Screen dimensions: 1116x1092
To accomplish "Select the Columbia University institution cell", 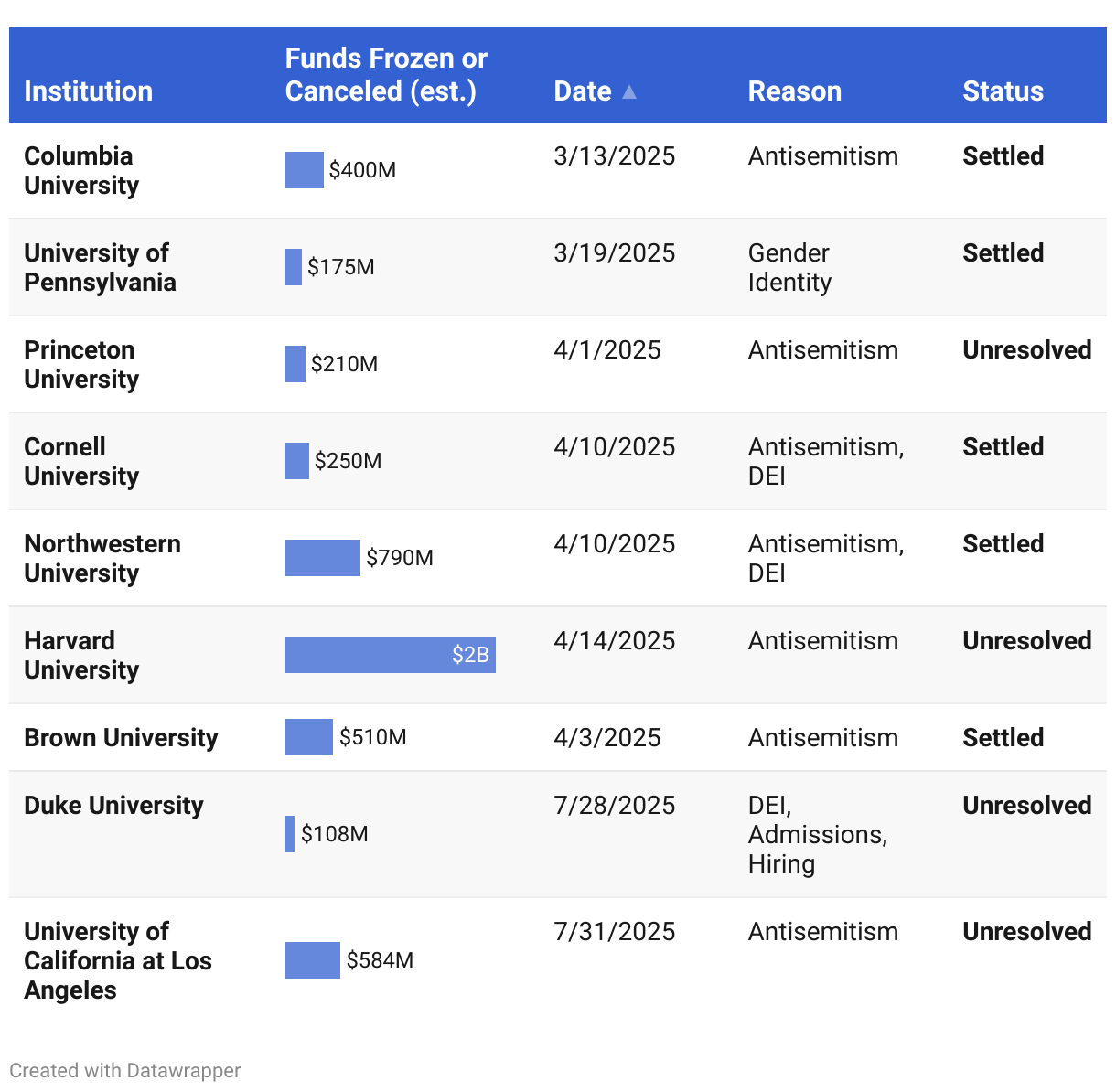I will [x=81, y=170].
